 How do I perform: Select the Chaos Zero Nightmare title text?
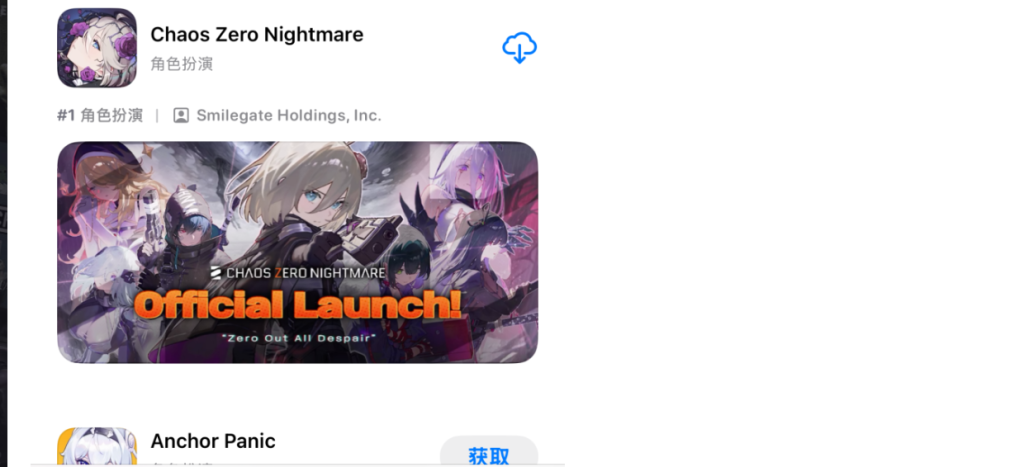pyautogui.click(x=257, y=34)
